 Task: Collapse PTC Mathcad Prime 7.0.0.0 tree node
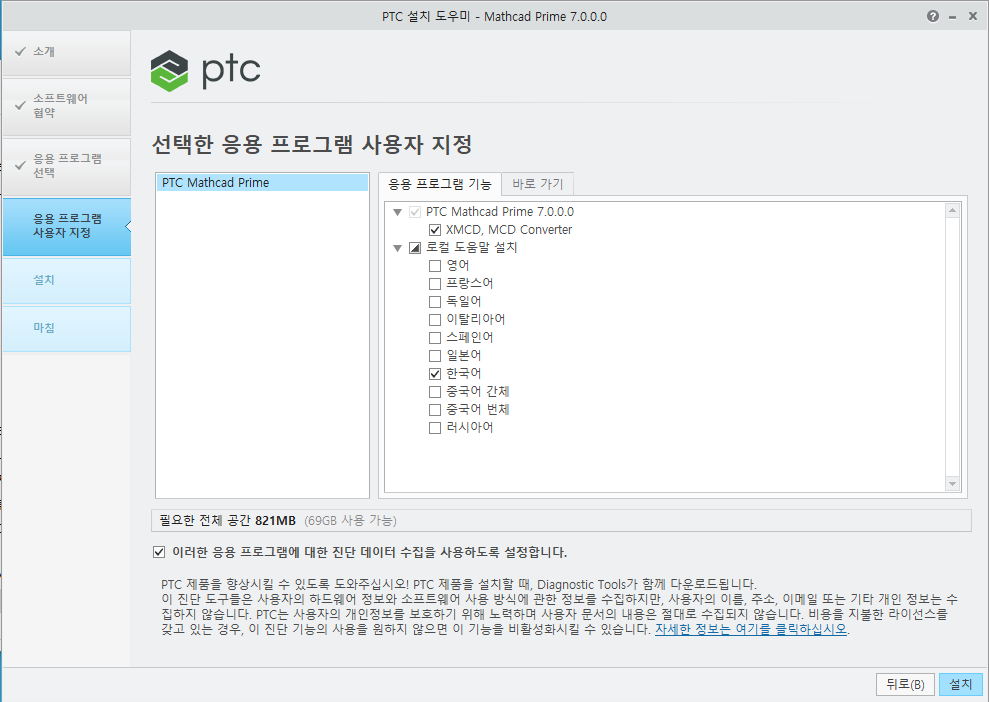tap(397, 212)
